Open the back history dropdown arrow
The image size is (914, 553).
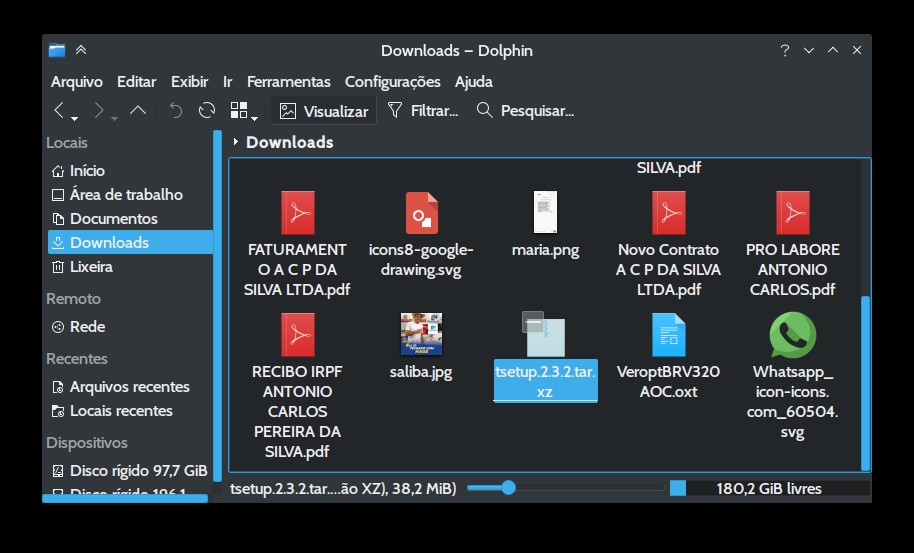(75, 118)
